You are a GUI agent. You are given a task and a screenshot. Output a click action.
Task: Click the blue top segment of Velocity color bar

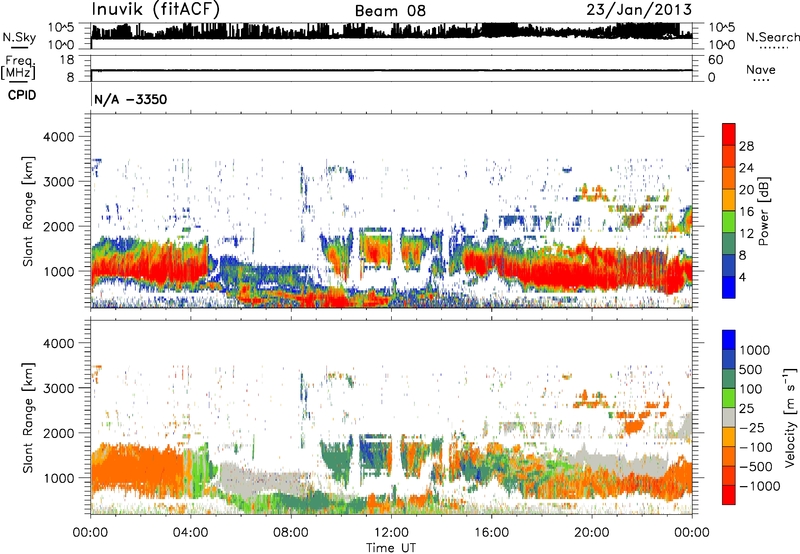point(729,340)
